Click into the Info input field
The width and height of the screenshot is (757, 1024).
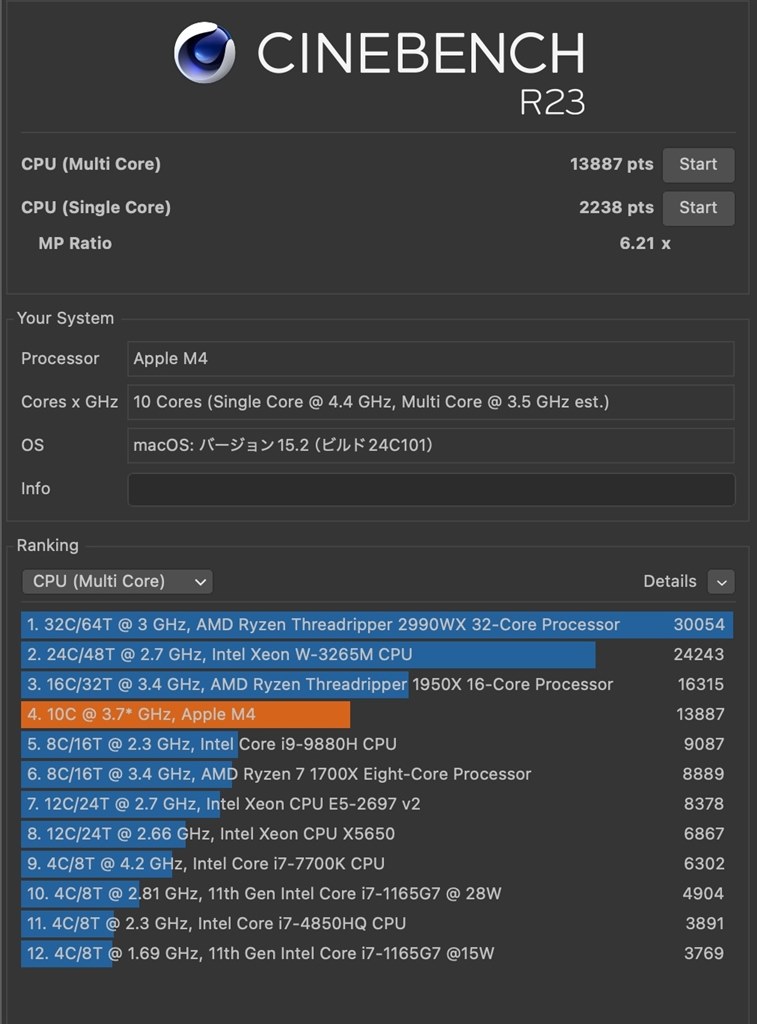[x=431, y=489]
